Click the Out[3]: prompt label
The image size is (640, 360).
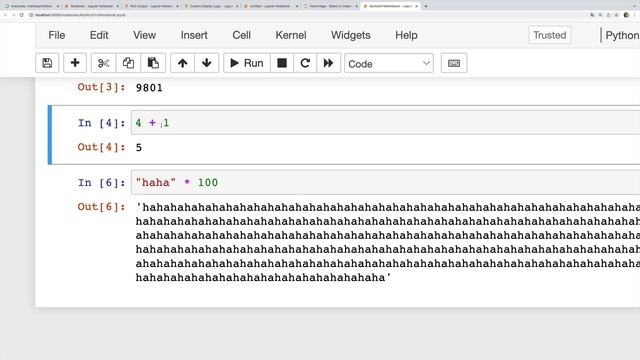click(x=101, y=87)
